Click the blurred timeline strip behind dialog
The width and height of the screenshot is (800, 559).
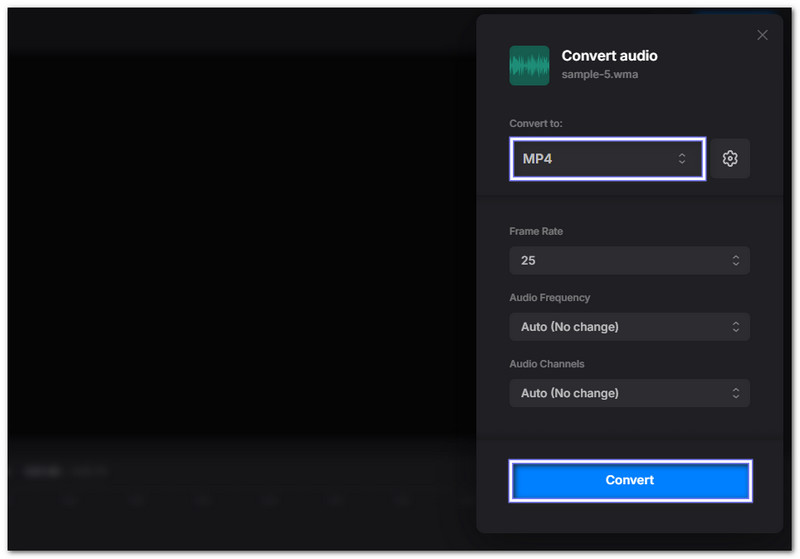[x=240, y=485]
